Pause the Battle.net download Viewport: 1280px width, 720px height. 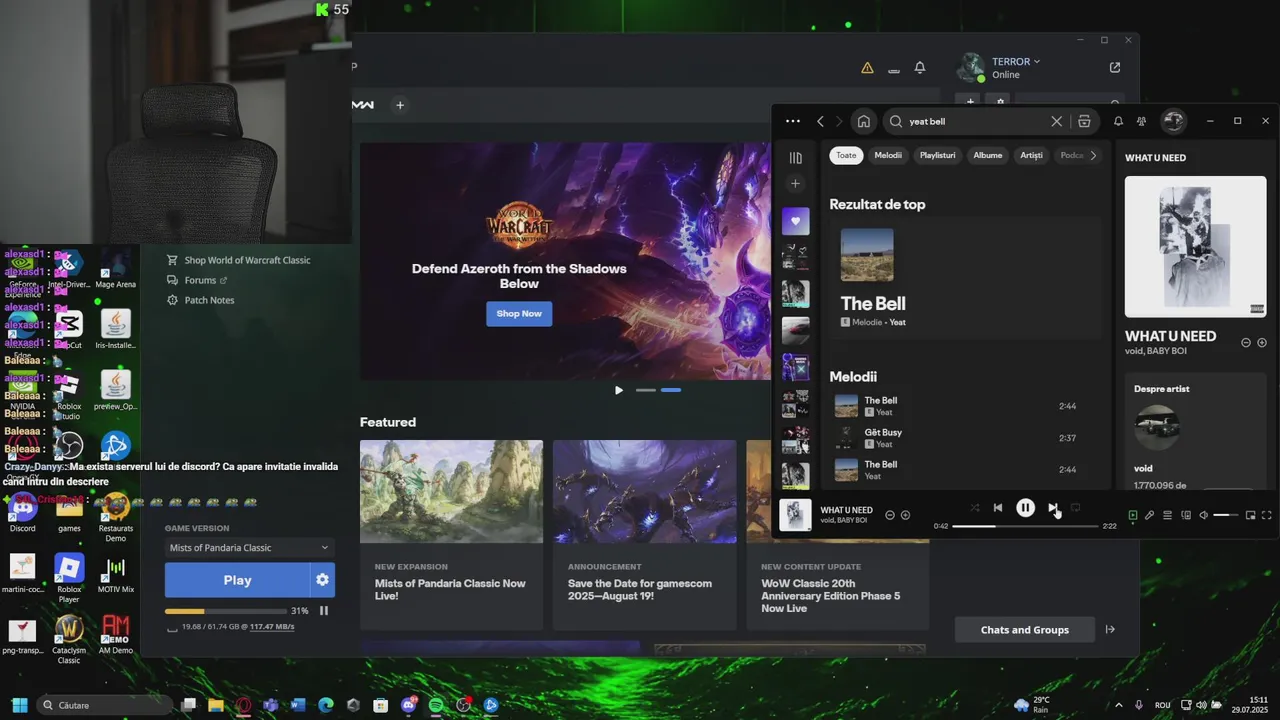pos(324,610)
